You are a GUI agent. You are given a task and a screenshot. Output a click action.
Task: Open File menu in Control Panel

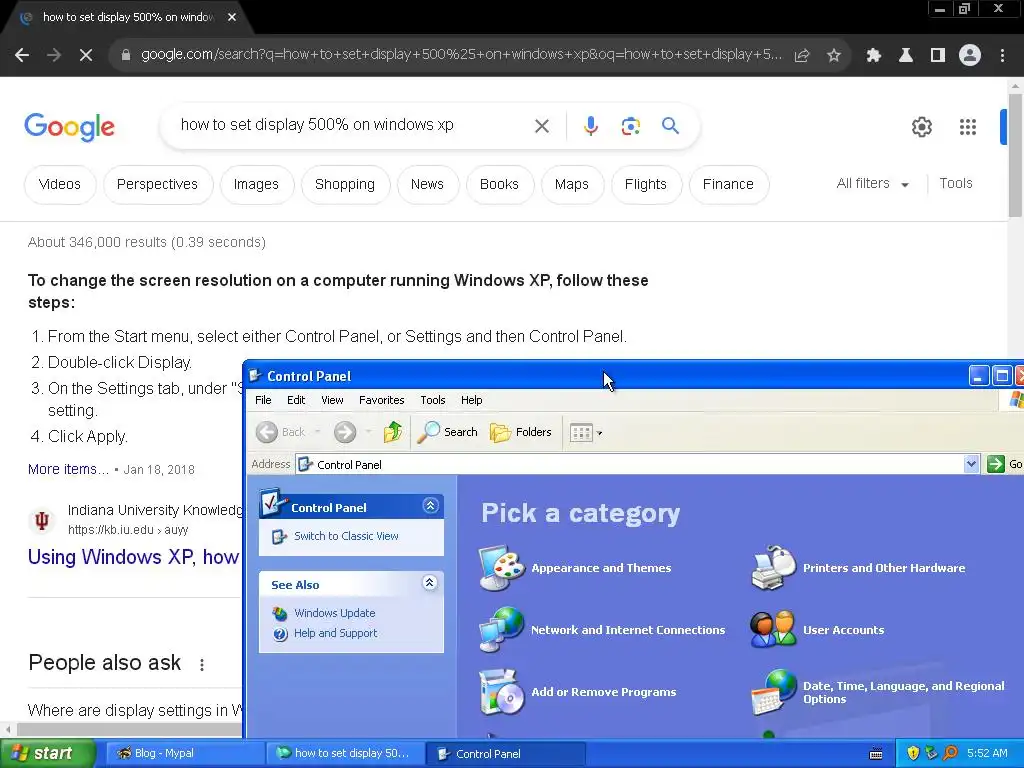(x=263, y=400)
